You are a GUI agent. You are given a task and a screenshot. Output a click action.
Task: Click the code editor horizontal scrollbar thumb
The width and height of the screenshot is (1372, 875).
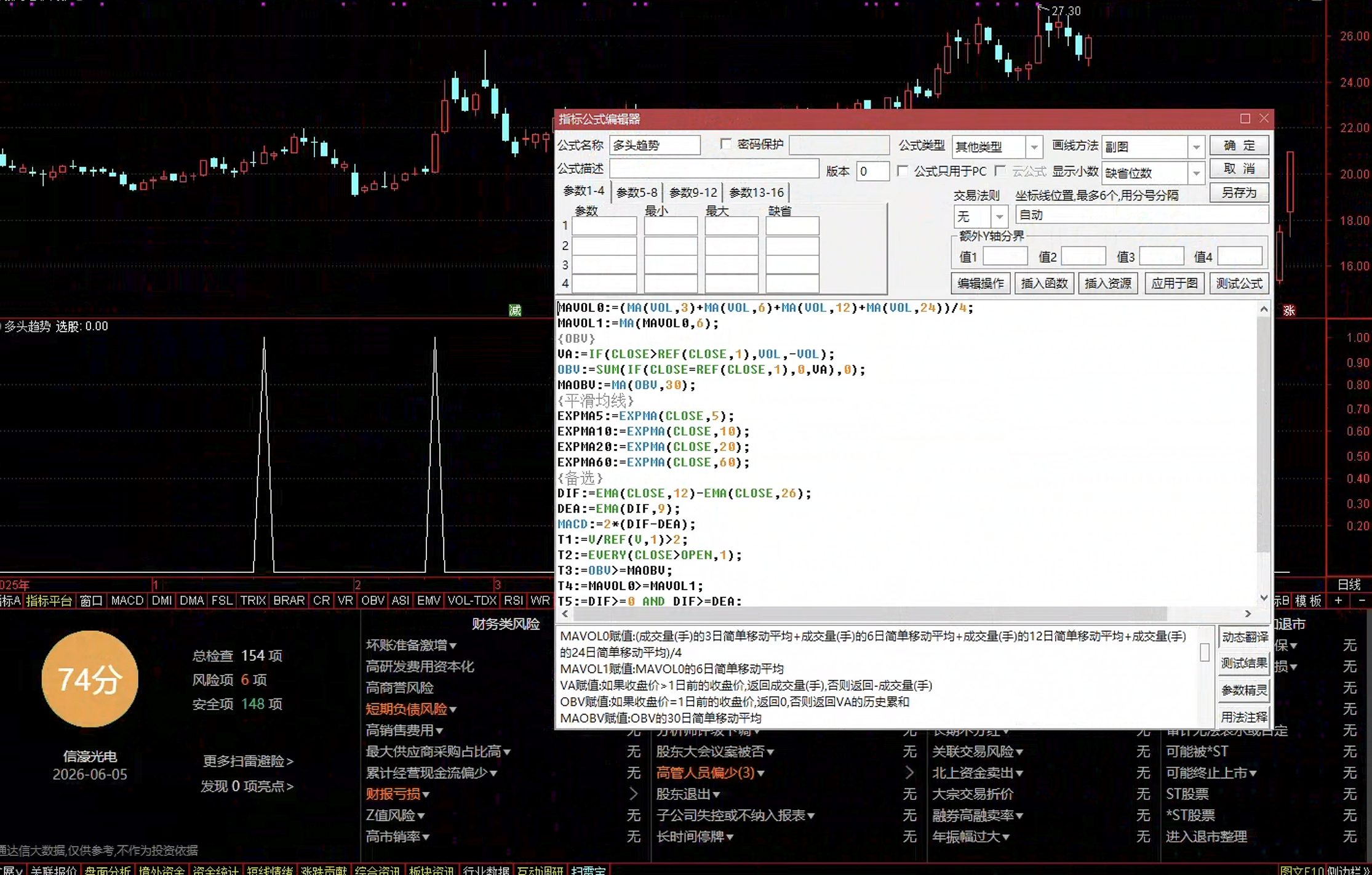(x=870, y=613)
